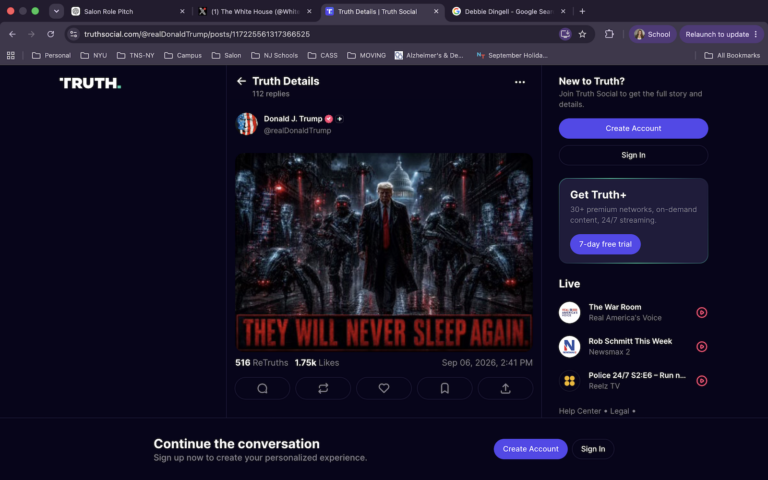
Task: Click install app icon in address bar
Action: point(565,34)
